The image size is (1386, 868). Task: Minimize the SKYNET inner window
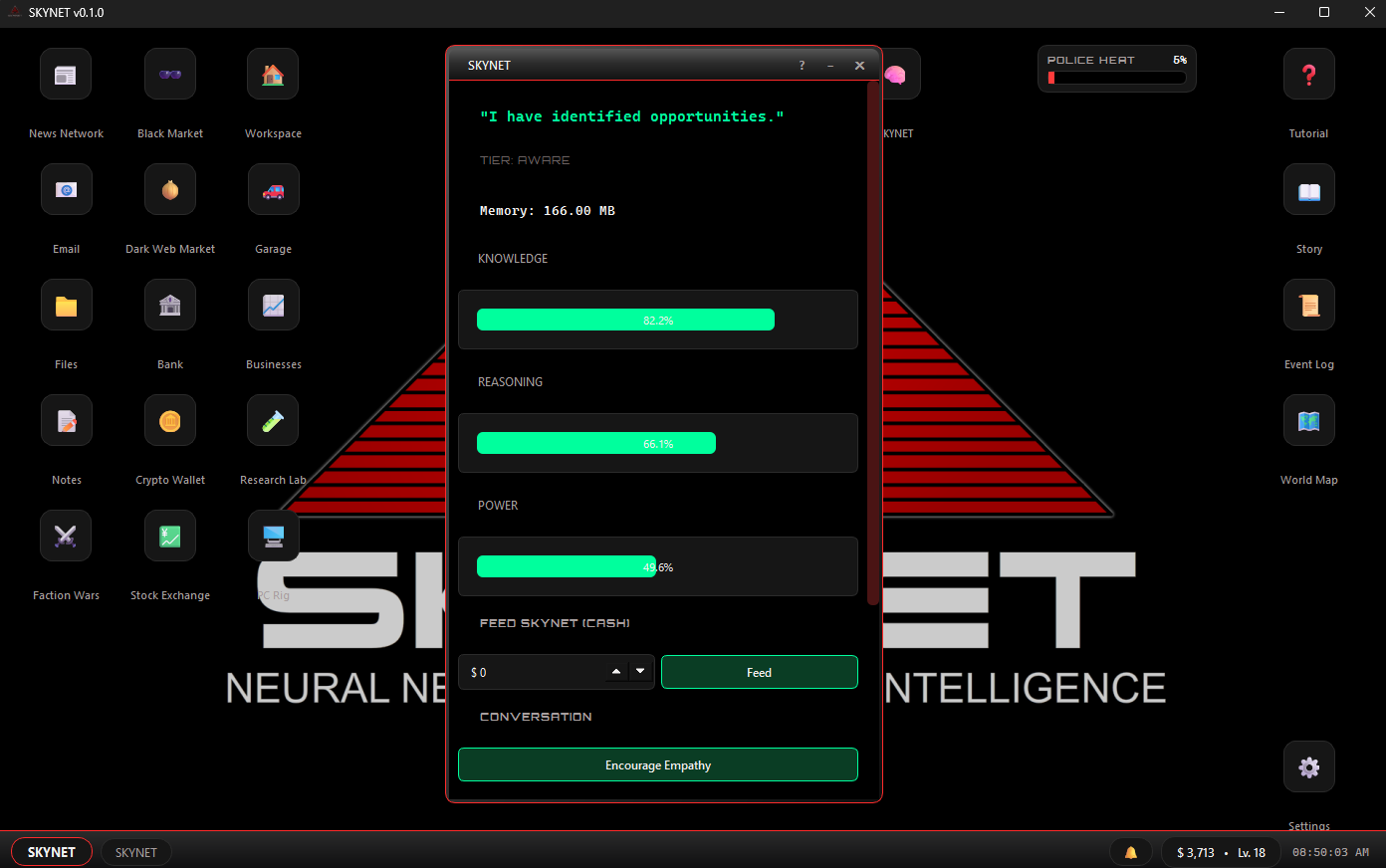pyautogui.click(x=830, y=66)
